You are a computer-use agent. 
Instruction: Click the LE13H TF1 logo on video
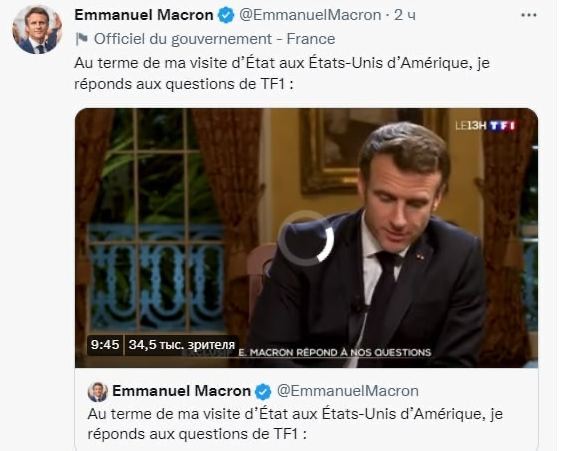(485, 126)
